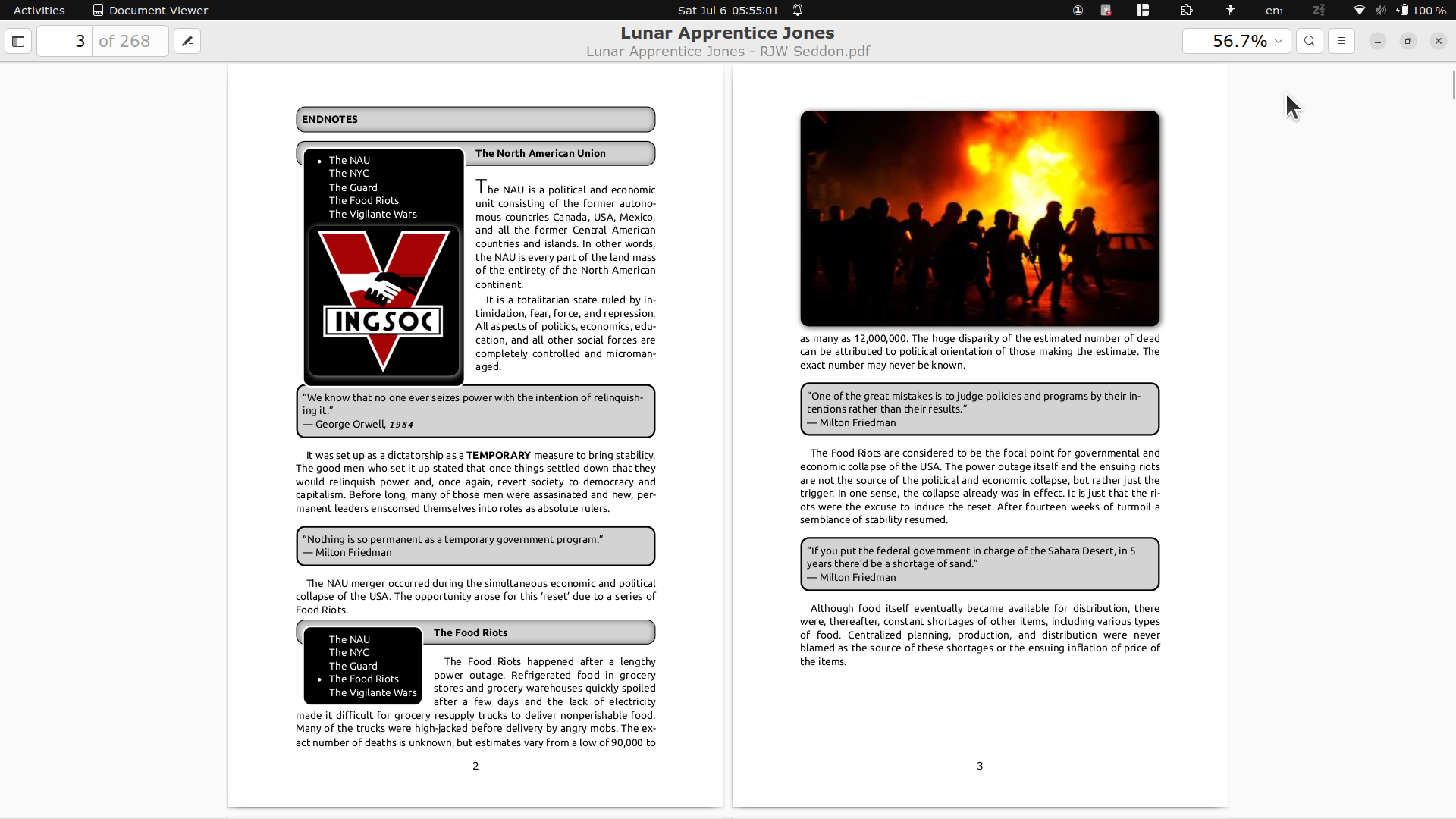Toggle the muted volume speaker icon
1456x819 pixels.
pyautogui.click(x=1381, y=10)
